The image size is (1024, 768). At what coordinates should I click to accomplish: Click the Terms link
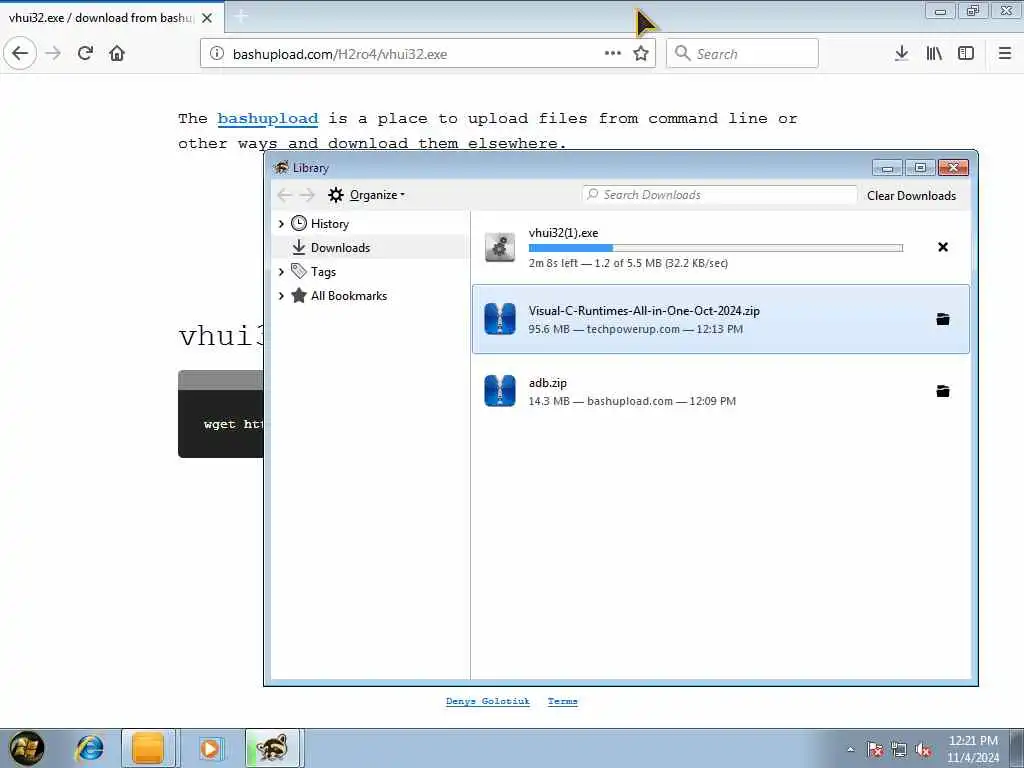coord(562,701)
